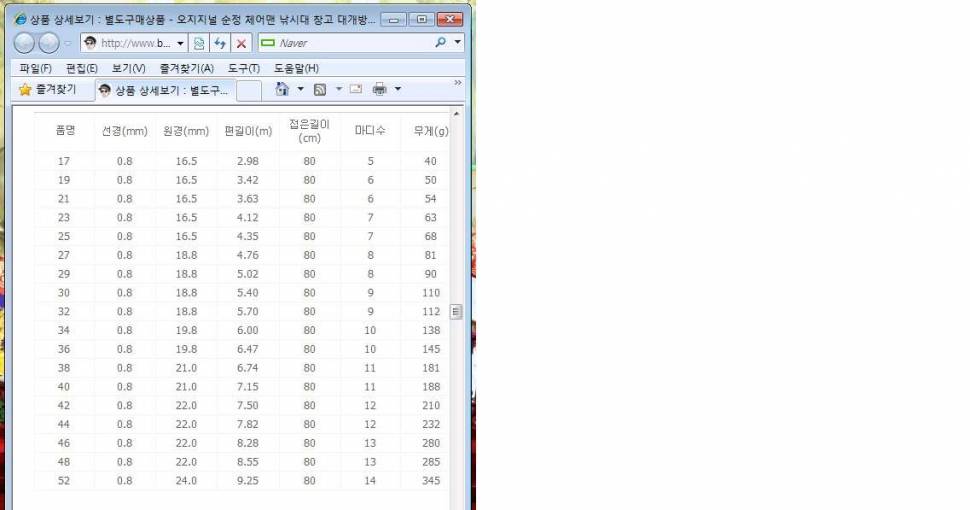970x510 pixels.
Task: Refresh the page with the Refresh icon
Action: pyautogui.click(x=220, y=43)
